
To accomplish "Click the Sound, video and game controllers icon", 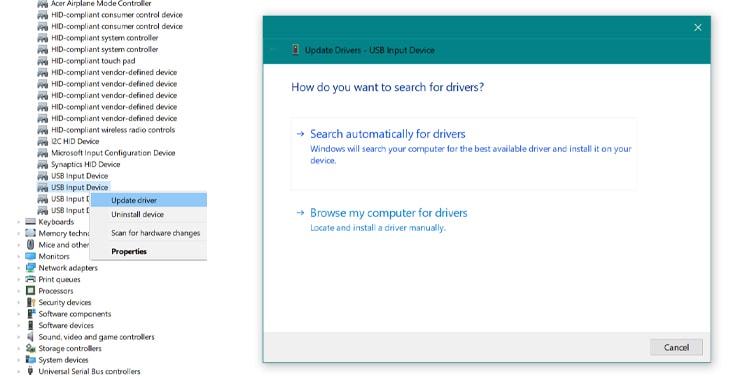I will [x=31, y=337].
